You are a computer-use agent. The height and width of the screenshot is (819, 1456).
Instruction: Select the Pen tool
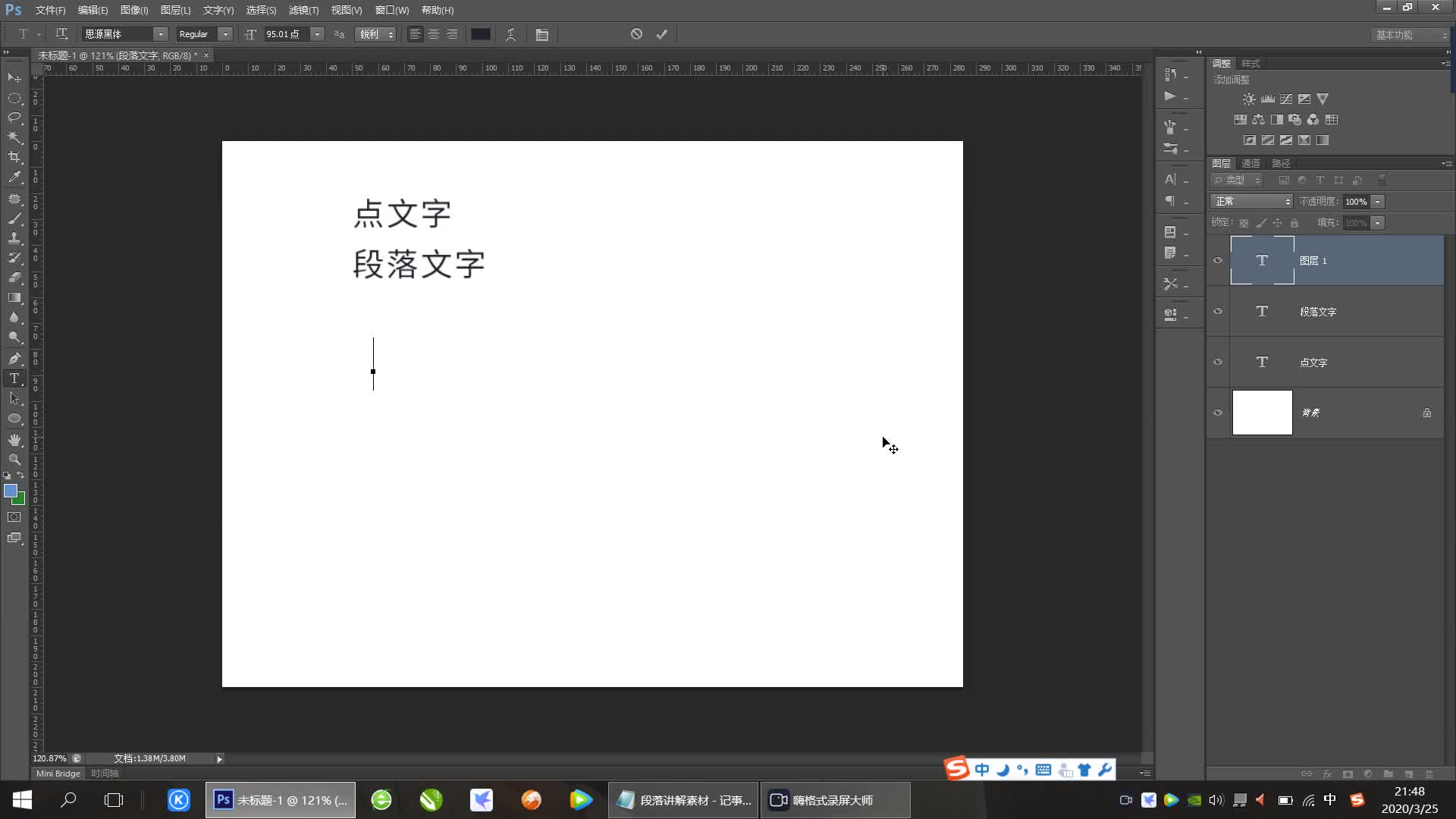(14, 358)
